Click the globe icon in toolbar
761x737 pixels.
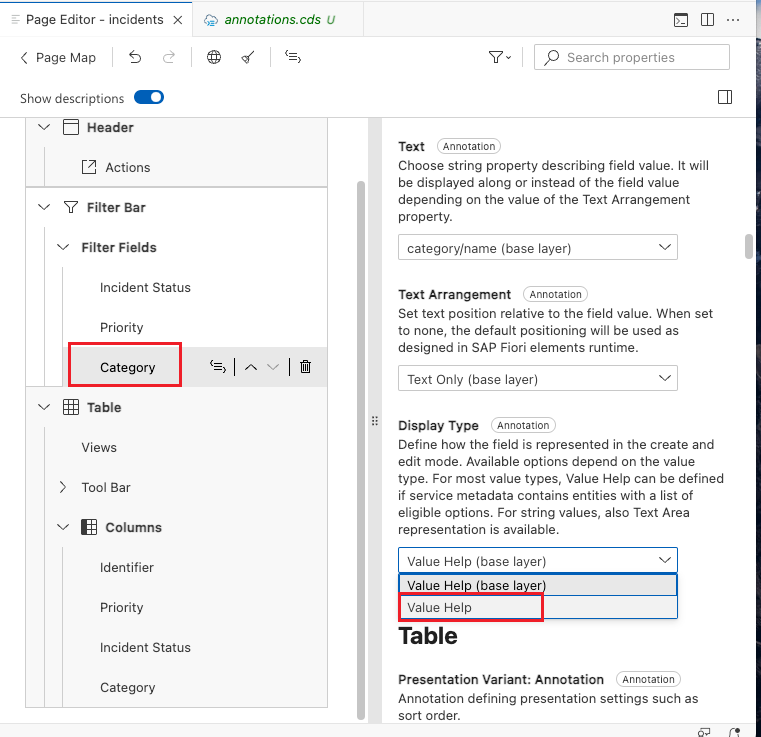coord(214,58)
